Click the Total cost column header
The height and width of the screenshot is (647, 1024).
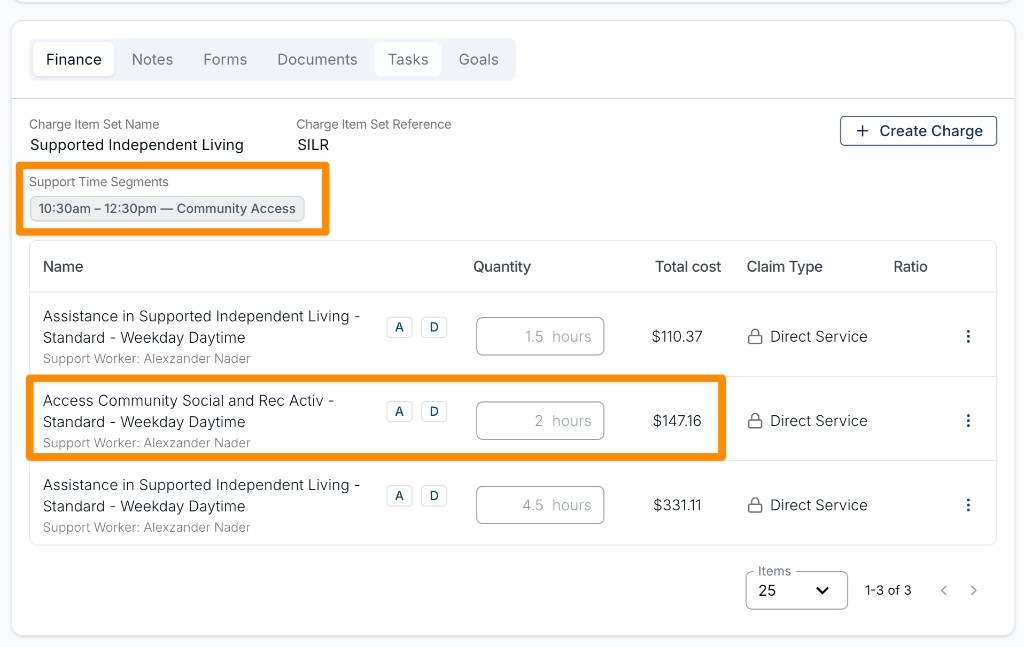688,266
